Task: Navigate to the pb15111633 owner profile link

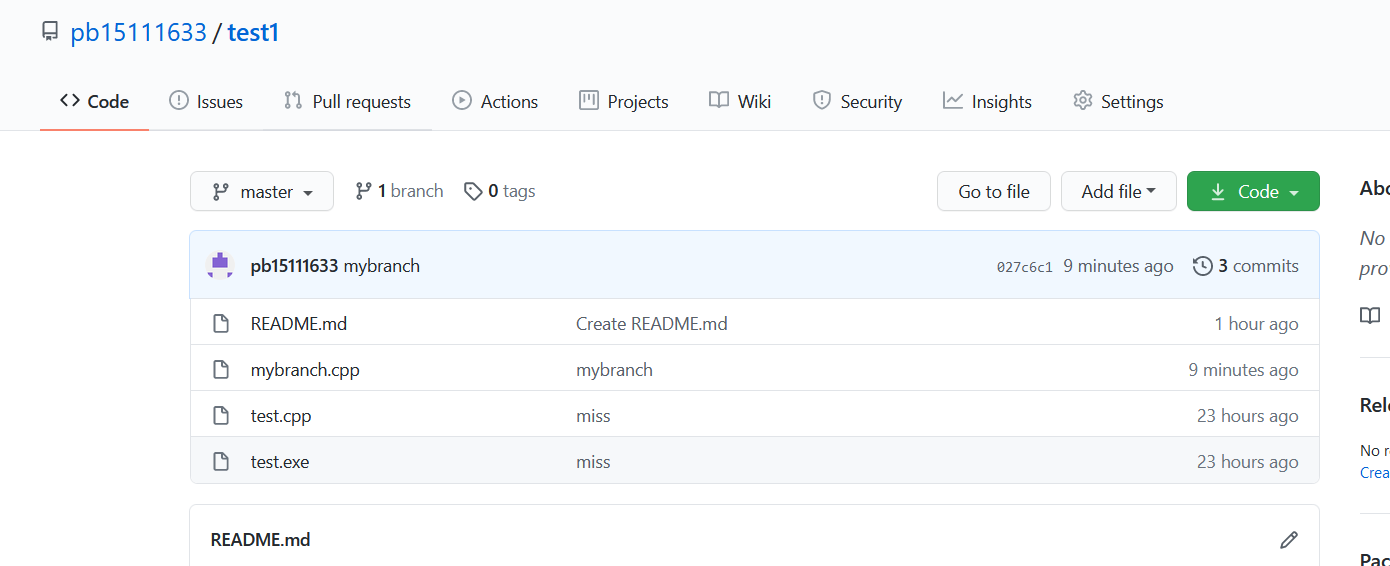Action: point(138,33)
